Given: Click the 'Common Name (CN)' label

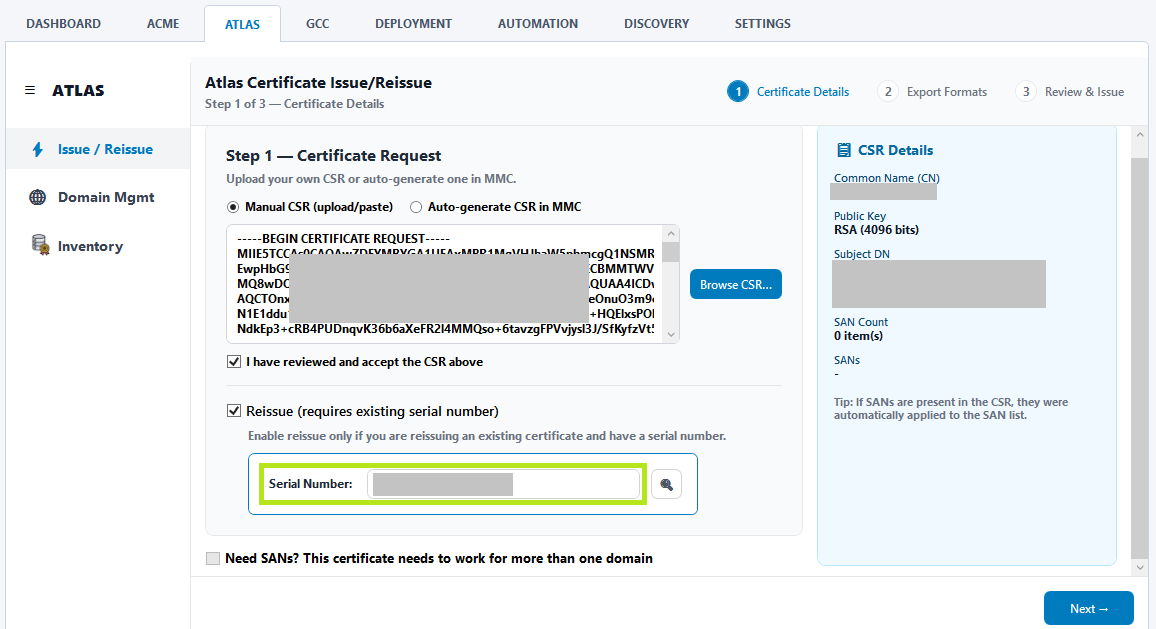Looking at the screenshot, I should pyautogui.click(x=887, y=178).
